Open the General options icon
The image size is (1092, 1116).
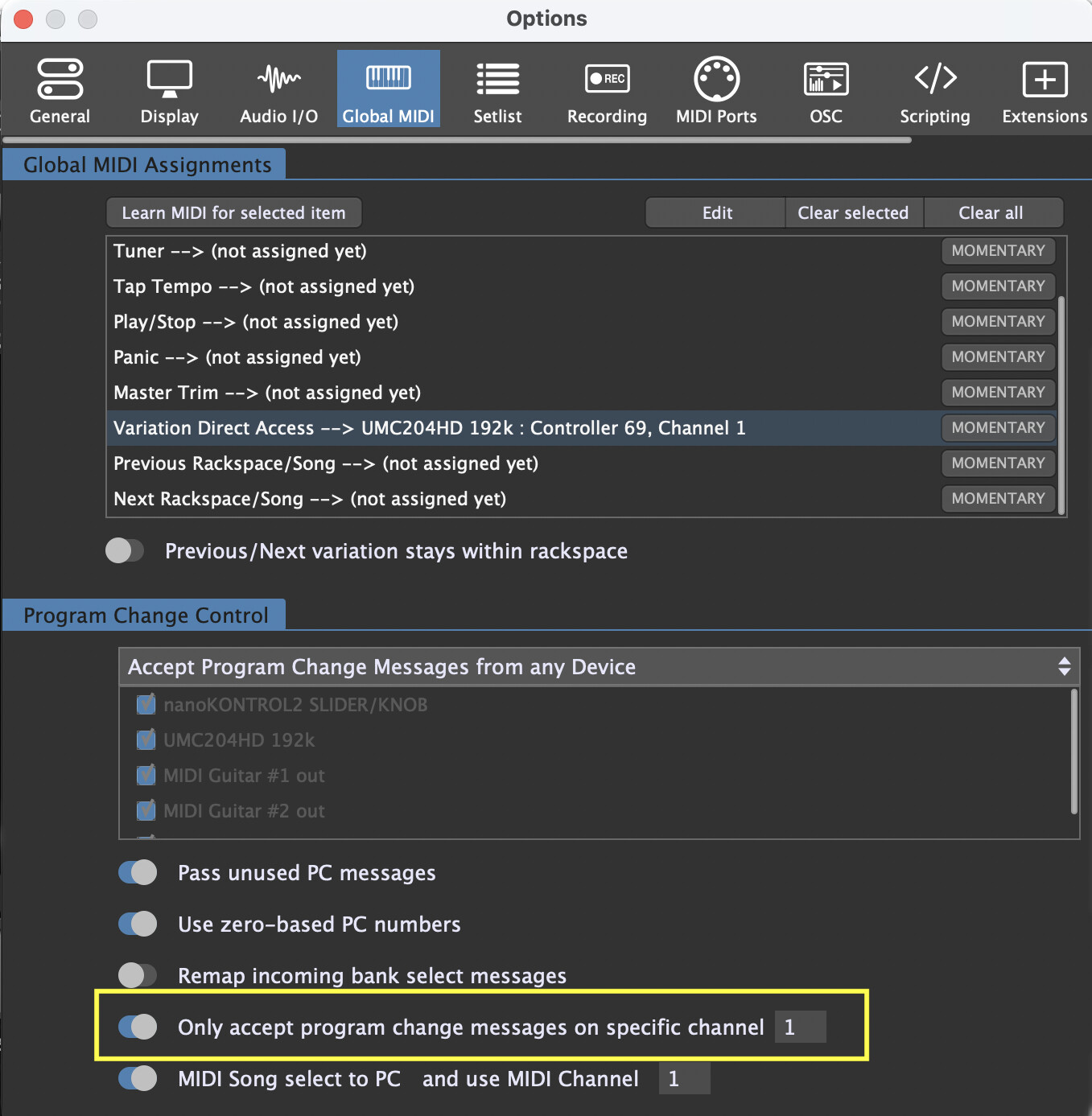(60, 90)
